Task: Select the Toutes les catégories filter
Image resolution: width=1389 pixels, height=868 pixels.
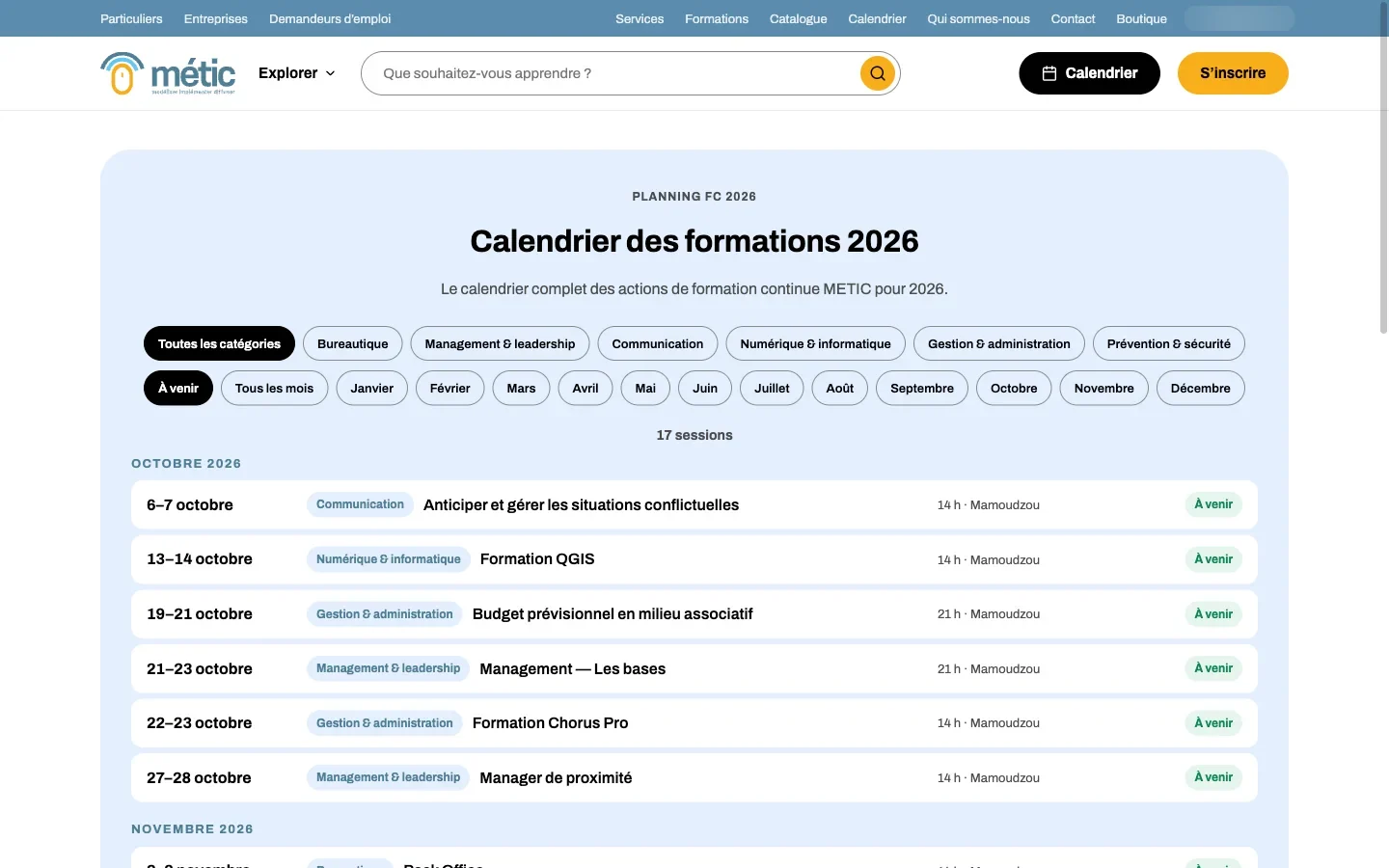Action: [219, 343]
